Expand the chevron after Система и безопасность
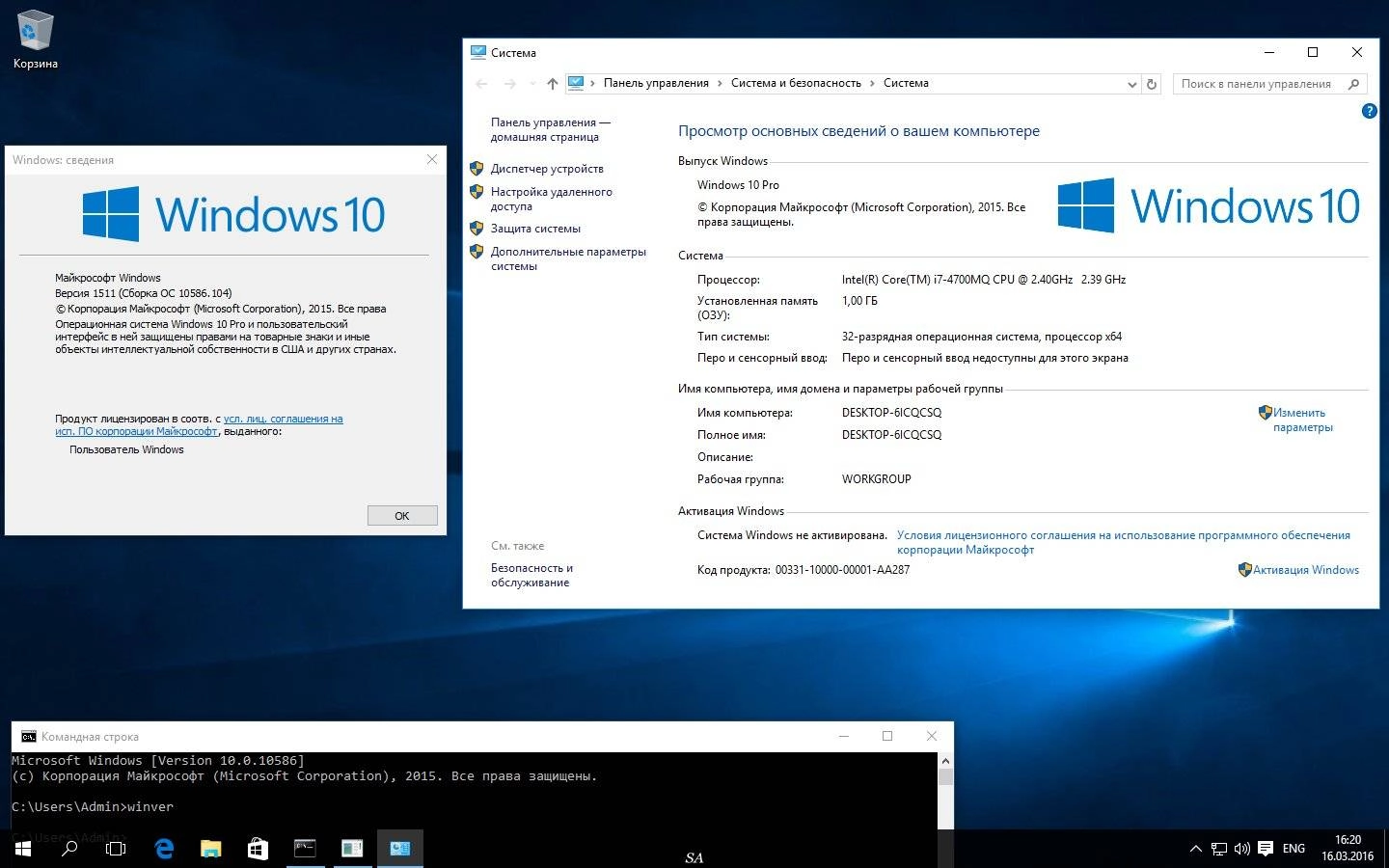 [872, 83]
